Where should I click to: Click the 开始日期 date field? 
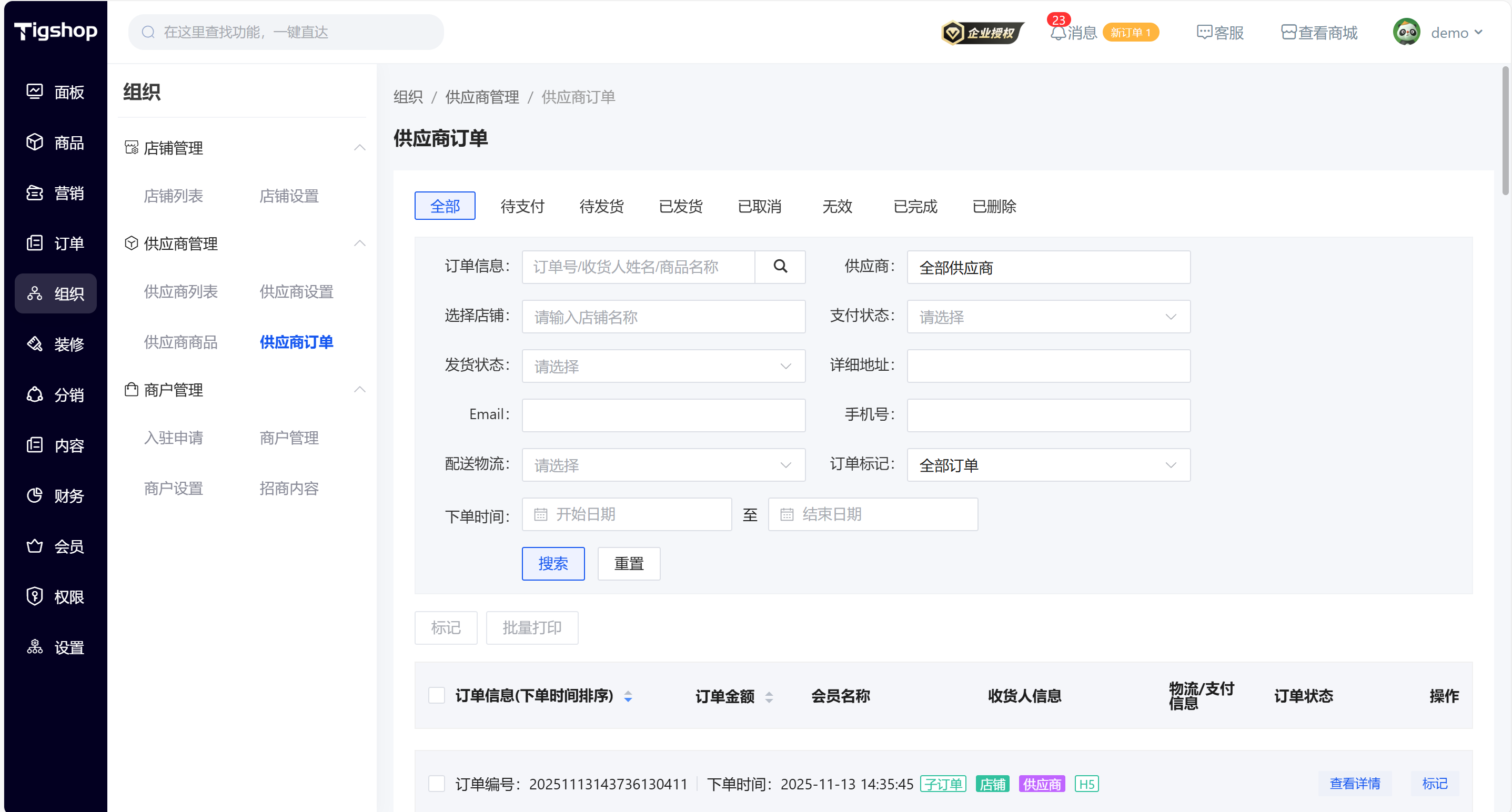626,514
